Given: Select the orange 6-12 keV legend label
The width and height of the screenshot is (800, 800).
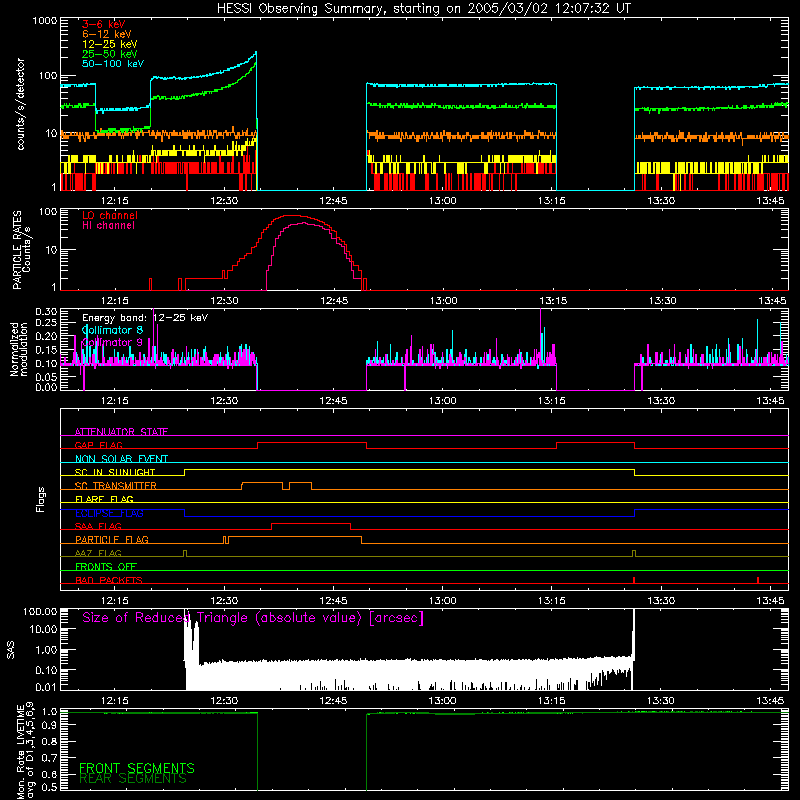Looking at the screenshot, I should point(107,34).
